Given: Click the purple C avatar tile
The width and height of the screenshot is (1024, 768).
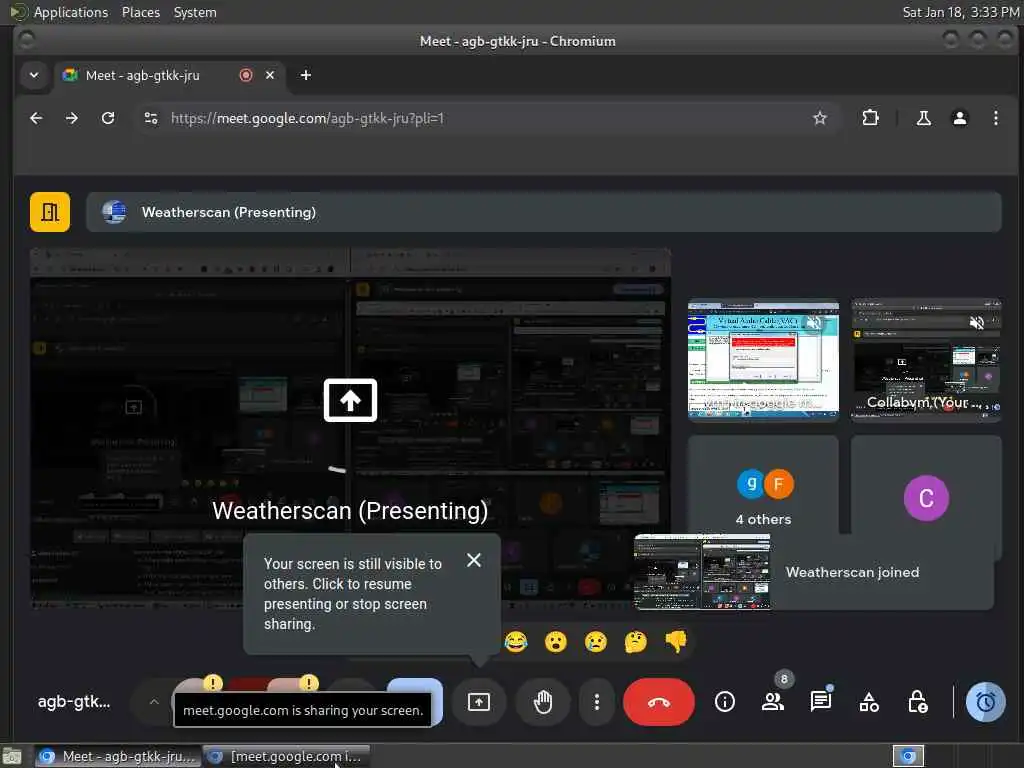Looking at the screenshot, I should tap(926, 498).
